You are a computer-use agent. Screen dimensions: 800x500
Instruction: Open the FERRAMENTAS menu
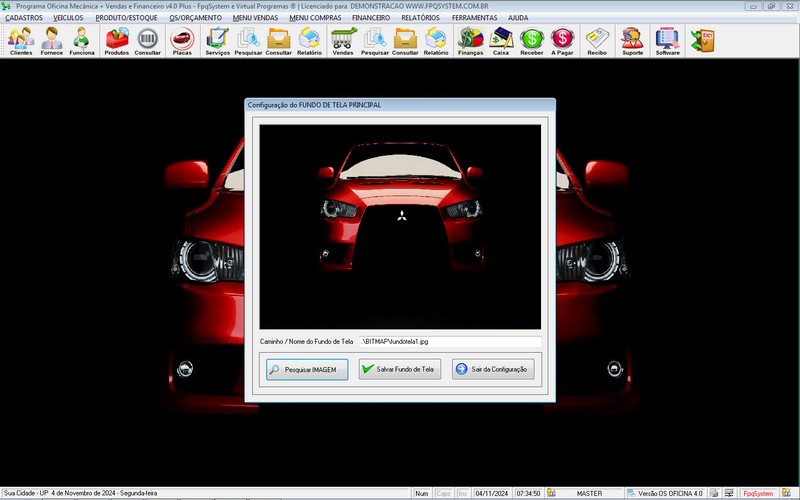[x=475, y=17]
